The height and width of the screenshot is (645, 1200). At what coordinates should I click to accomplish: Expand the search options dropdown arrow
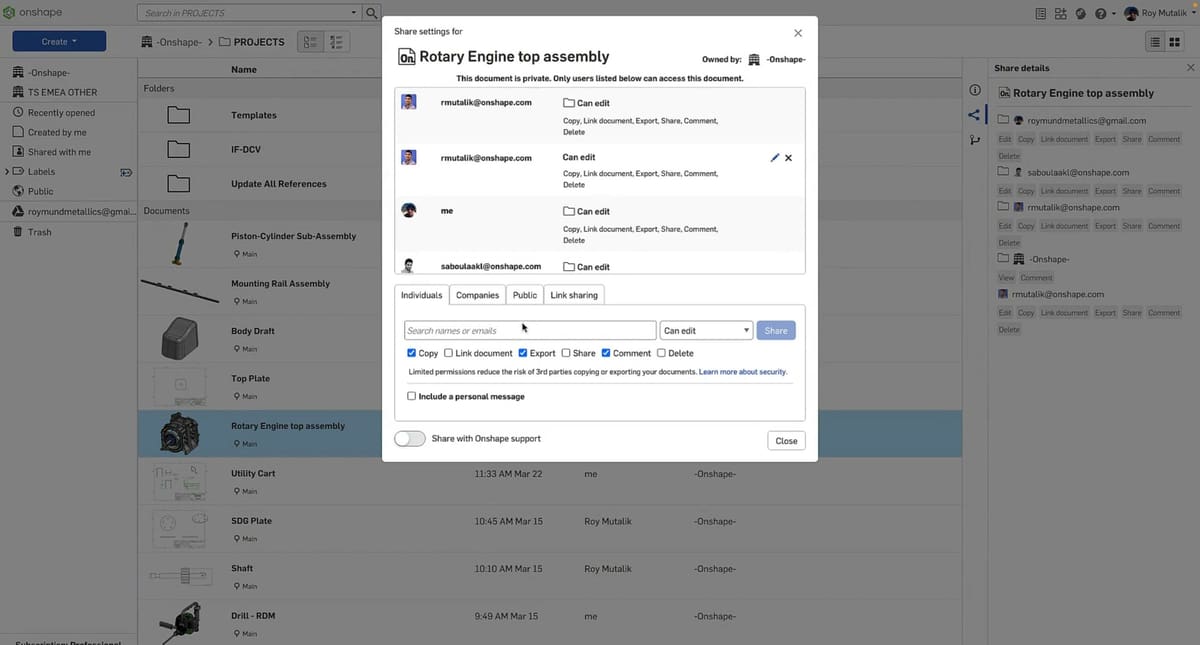354,13
